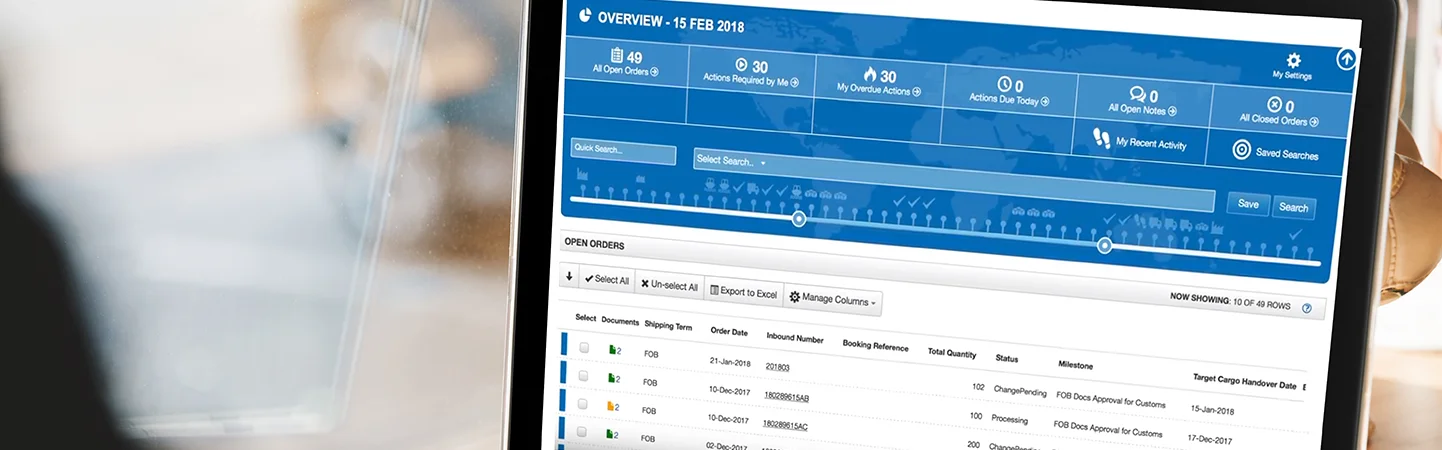This screenshot has width=1442, height=450.
Task: Click green document icon in 180289615AB row
Action: 611,378
